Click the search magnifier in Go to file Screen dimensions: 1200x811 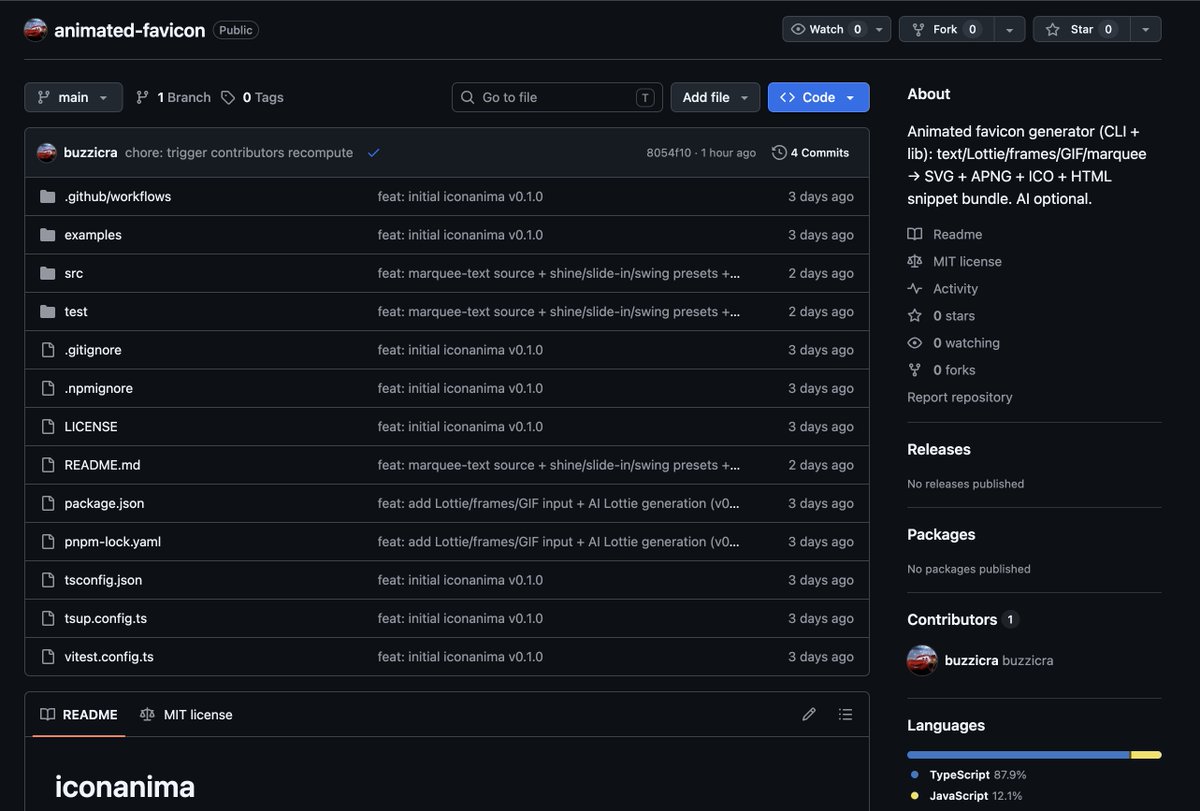click(x=468, y=97)
